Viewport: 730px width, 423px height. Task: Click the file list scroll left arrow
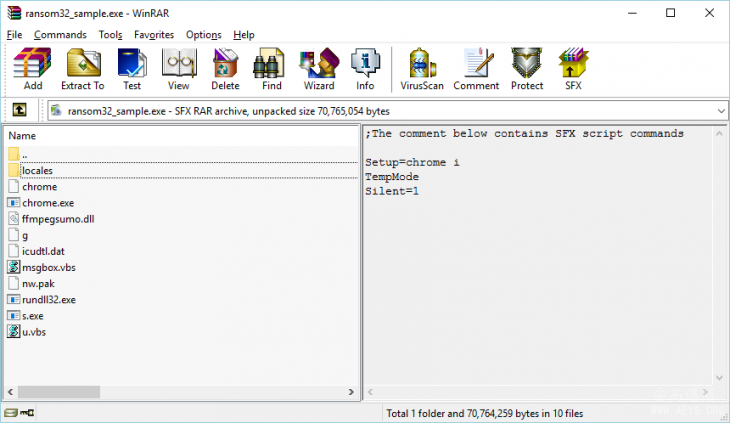click(x=10, y=392)
